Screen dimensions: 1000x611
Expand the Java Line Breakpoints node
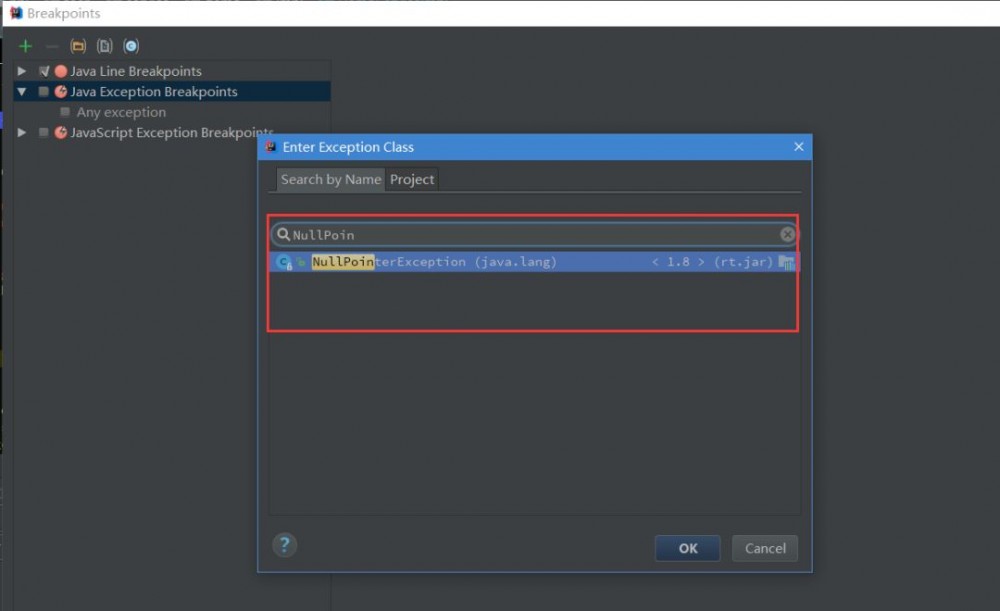click(x=22, y=71)
